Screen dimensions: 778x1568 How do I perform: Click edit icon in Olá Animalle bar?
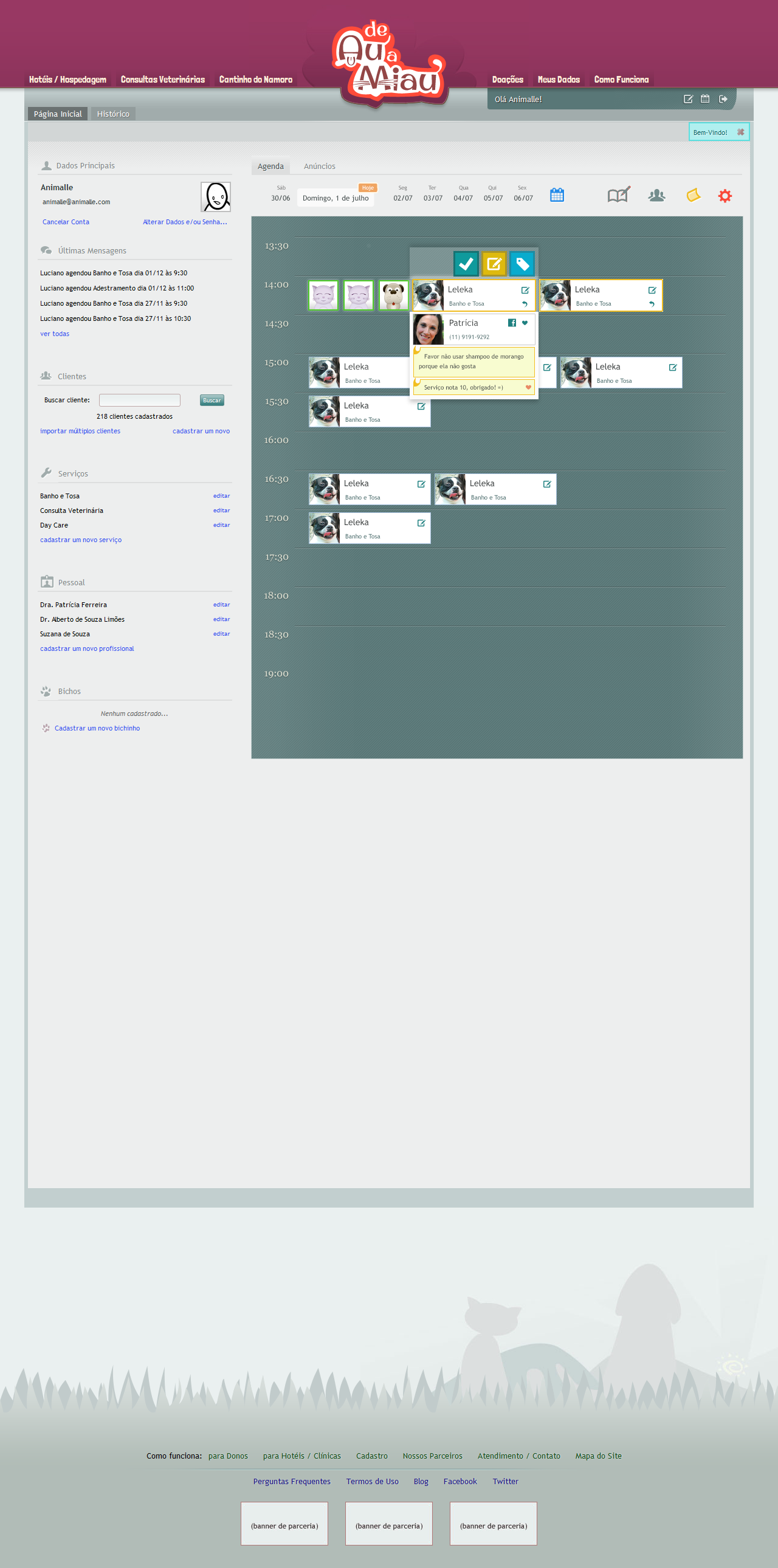[688, 98]
